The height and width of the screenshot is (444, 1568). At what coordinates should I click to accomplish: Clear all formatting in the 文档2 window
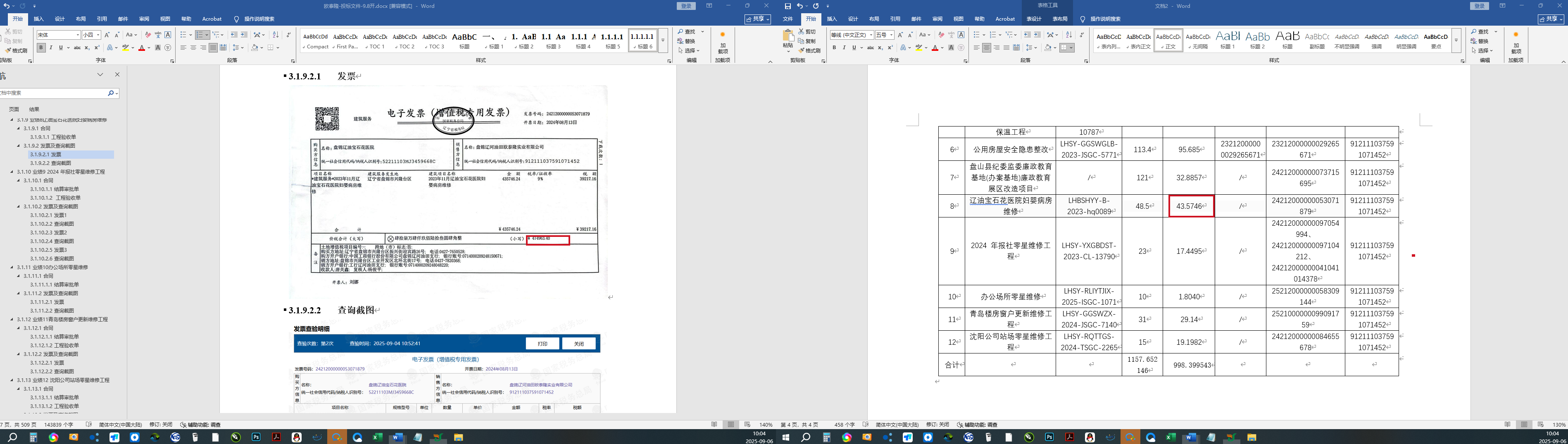click(941, 35)
